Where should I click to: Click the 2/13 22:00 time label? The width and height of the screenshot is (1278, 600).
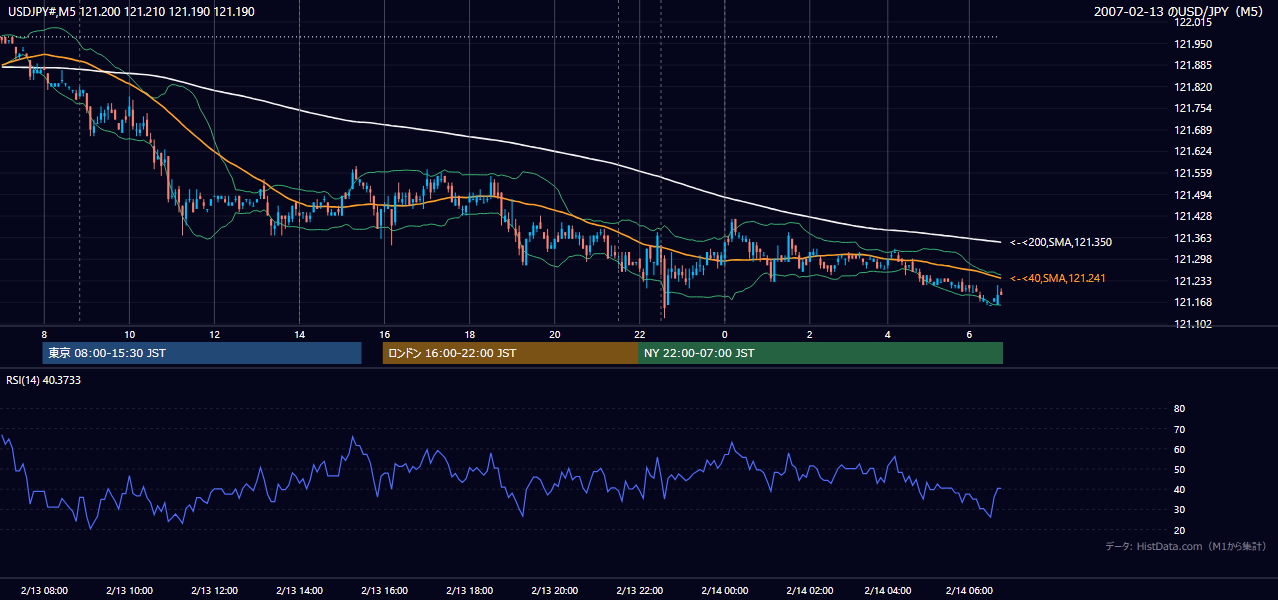tap(640, 591)
